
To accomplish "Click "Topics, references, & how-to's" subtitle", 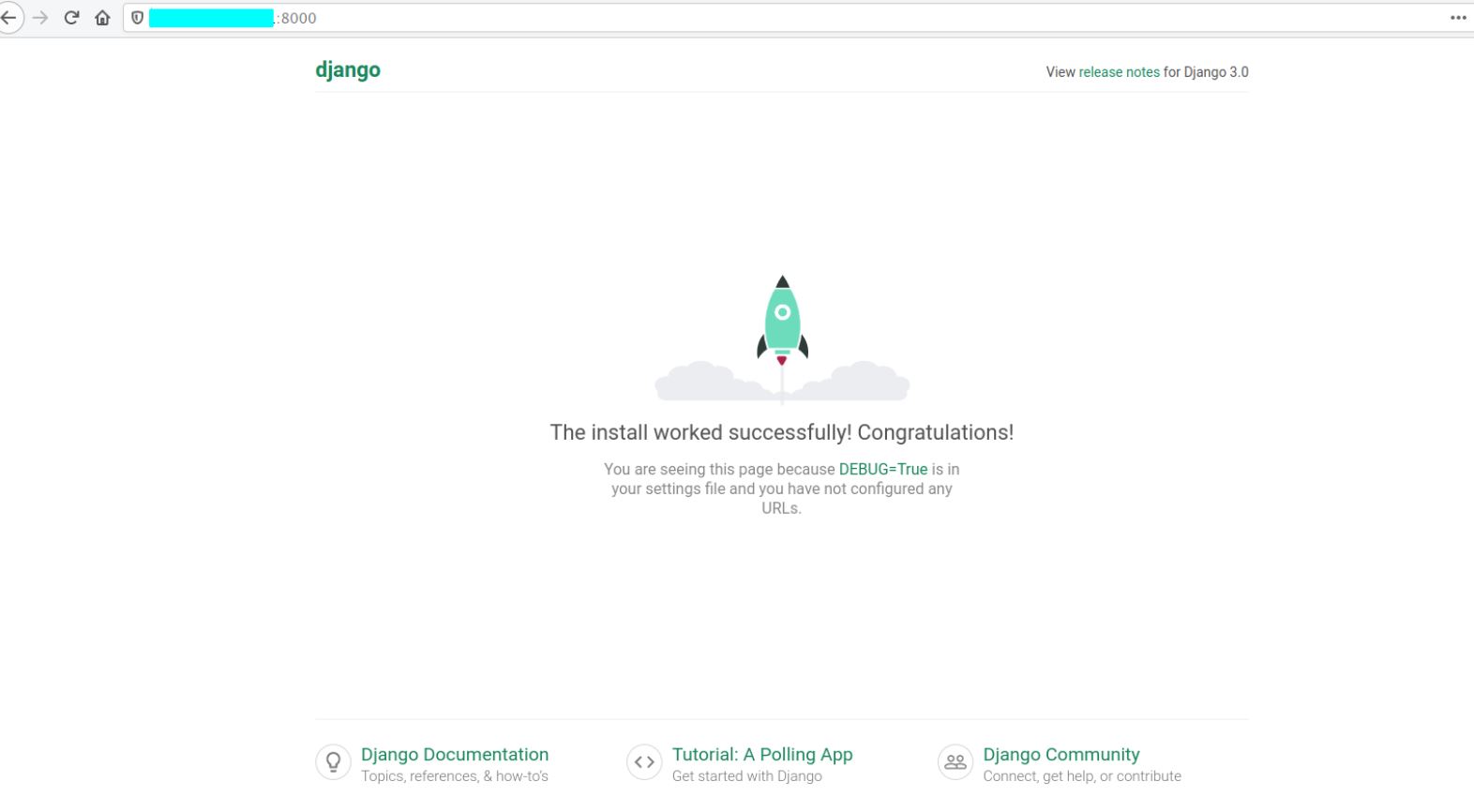I will [x=455, y=776].
